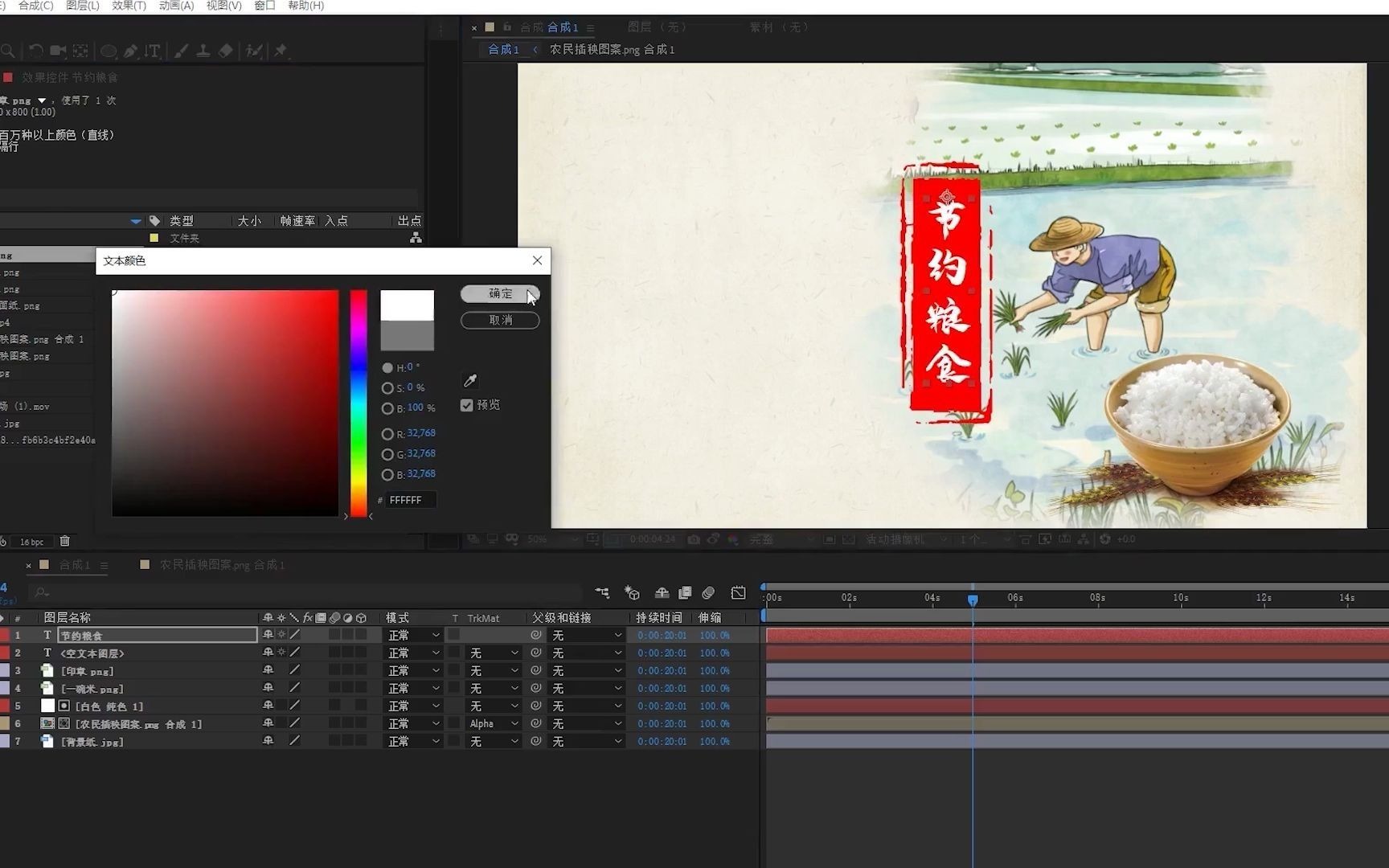Toggle Draft 3D in timeline
The height and width of the screenshot is (868, 1389).
632,593
